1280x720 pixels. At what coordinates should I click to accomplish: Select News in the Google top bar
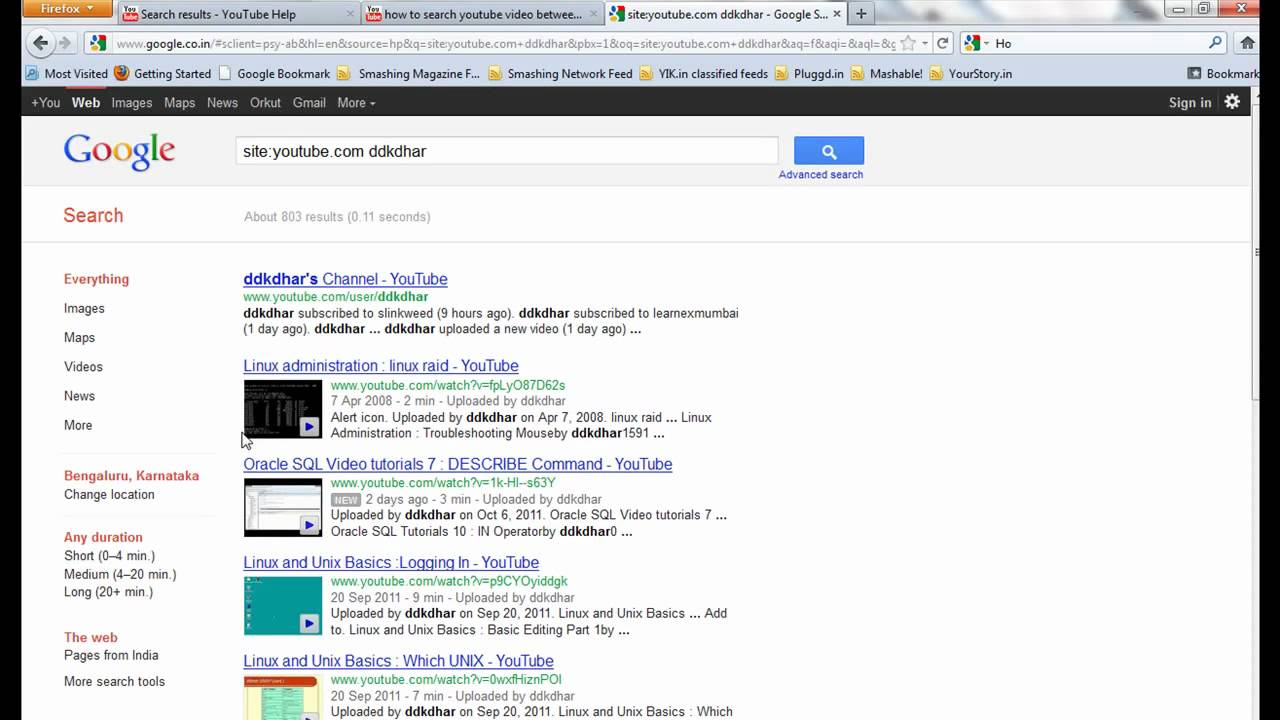(222, 103)
